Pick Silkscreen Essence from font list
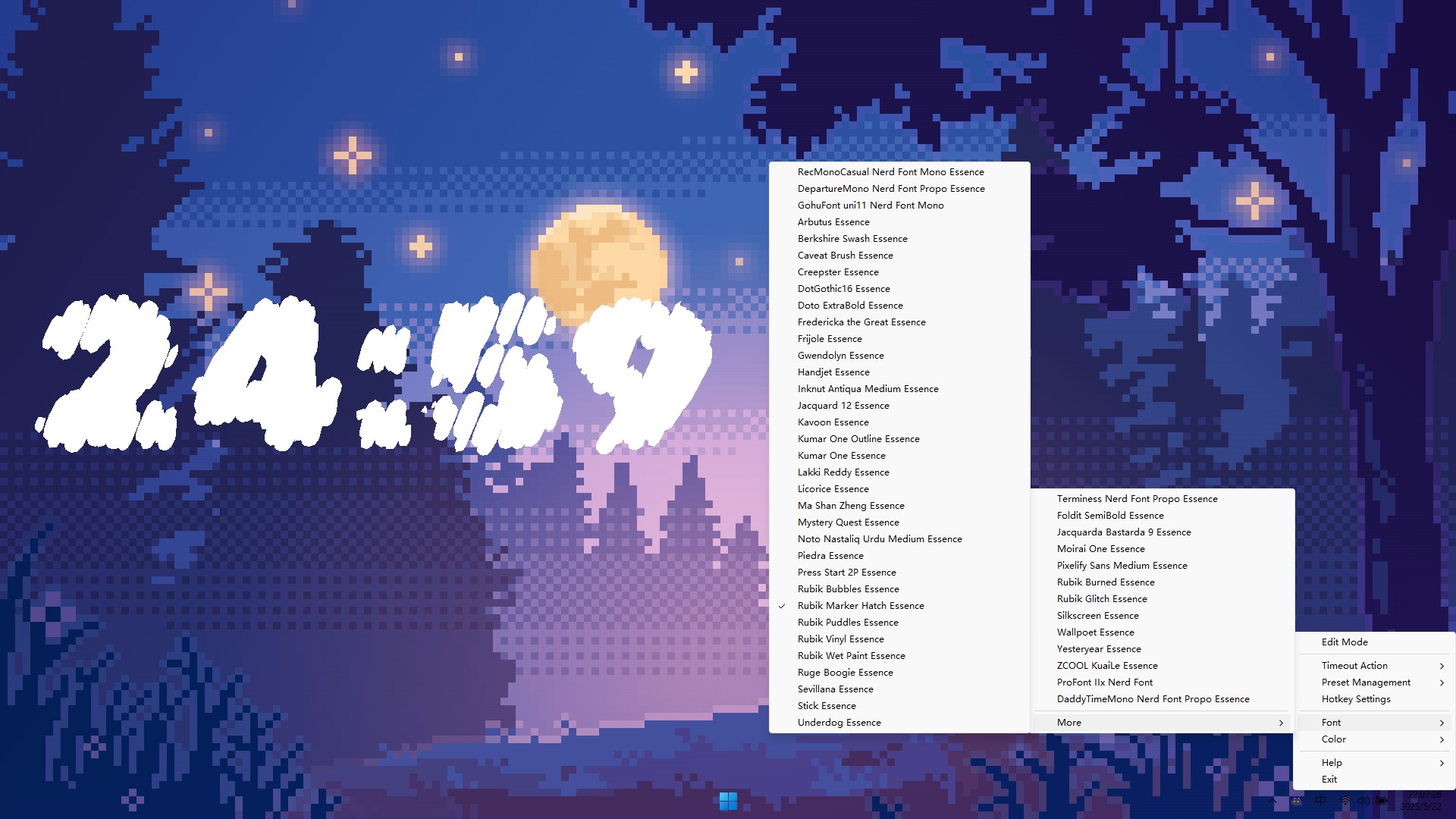Viewport: 1456px width, 819px height. tap(1097, 616)
